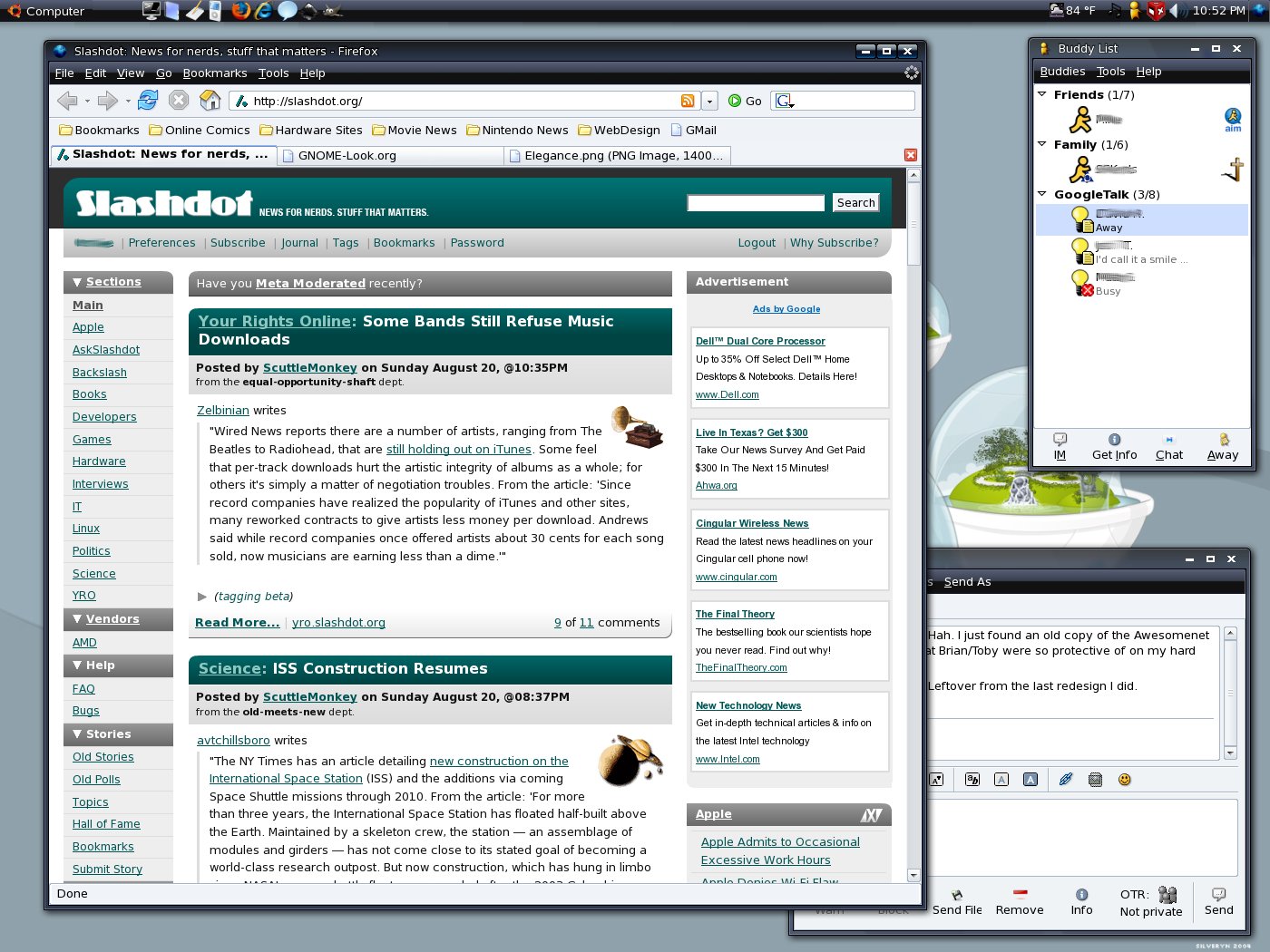Viewport: 1270px width, 952px height.
Task: Open the chat bubble launcher in top panel
Action: 288,11
